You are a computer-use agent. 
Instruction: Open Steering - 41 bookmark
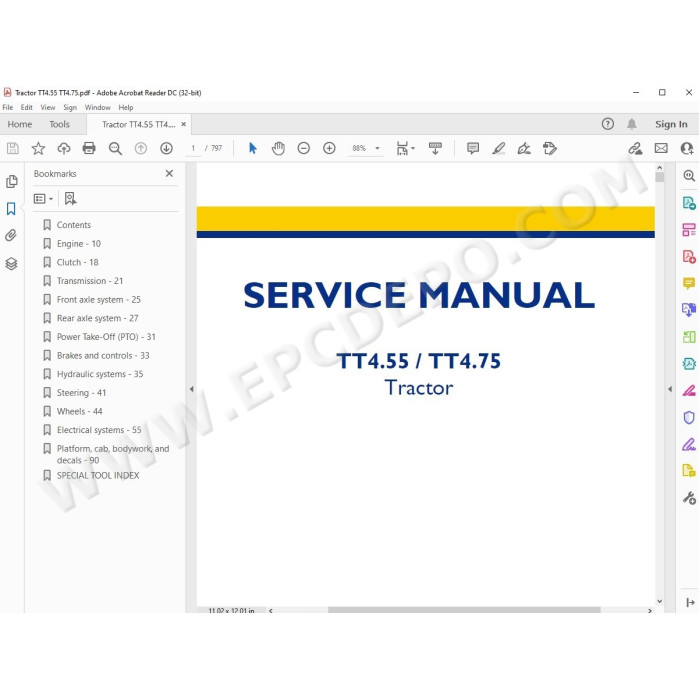pos(81,393)
